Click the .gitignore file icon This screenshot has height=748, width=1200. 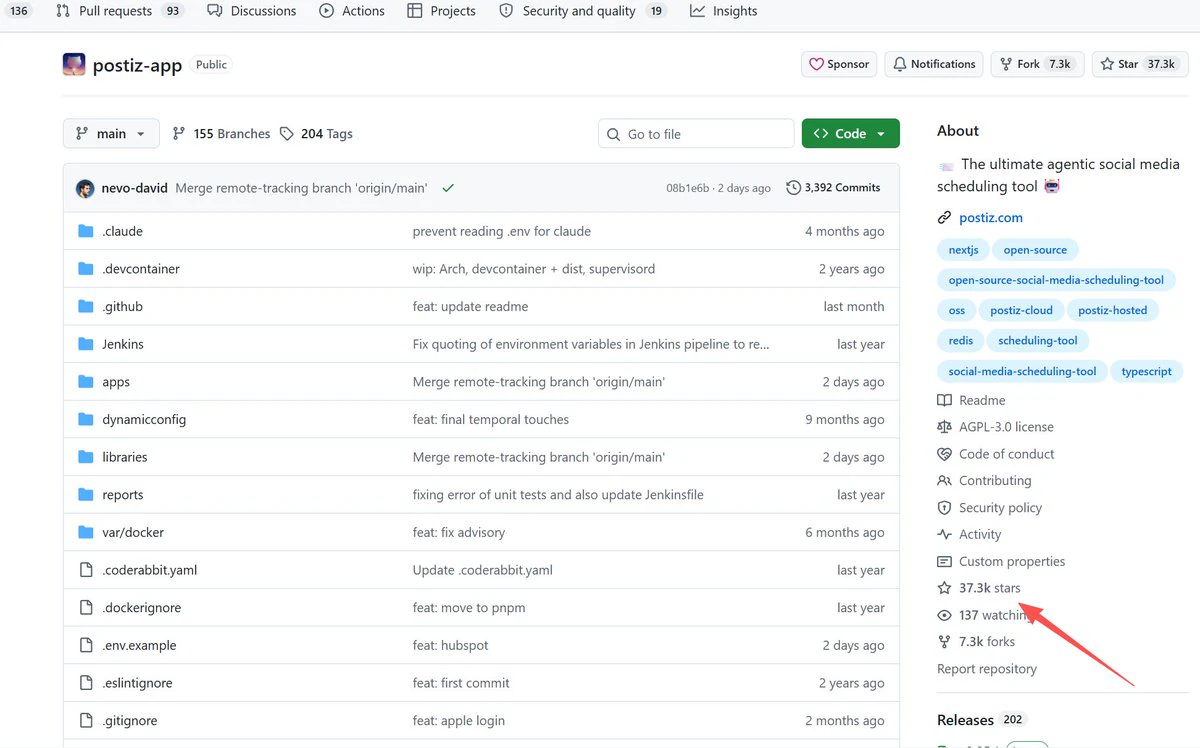(85, 721)
